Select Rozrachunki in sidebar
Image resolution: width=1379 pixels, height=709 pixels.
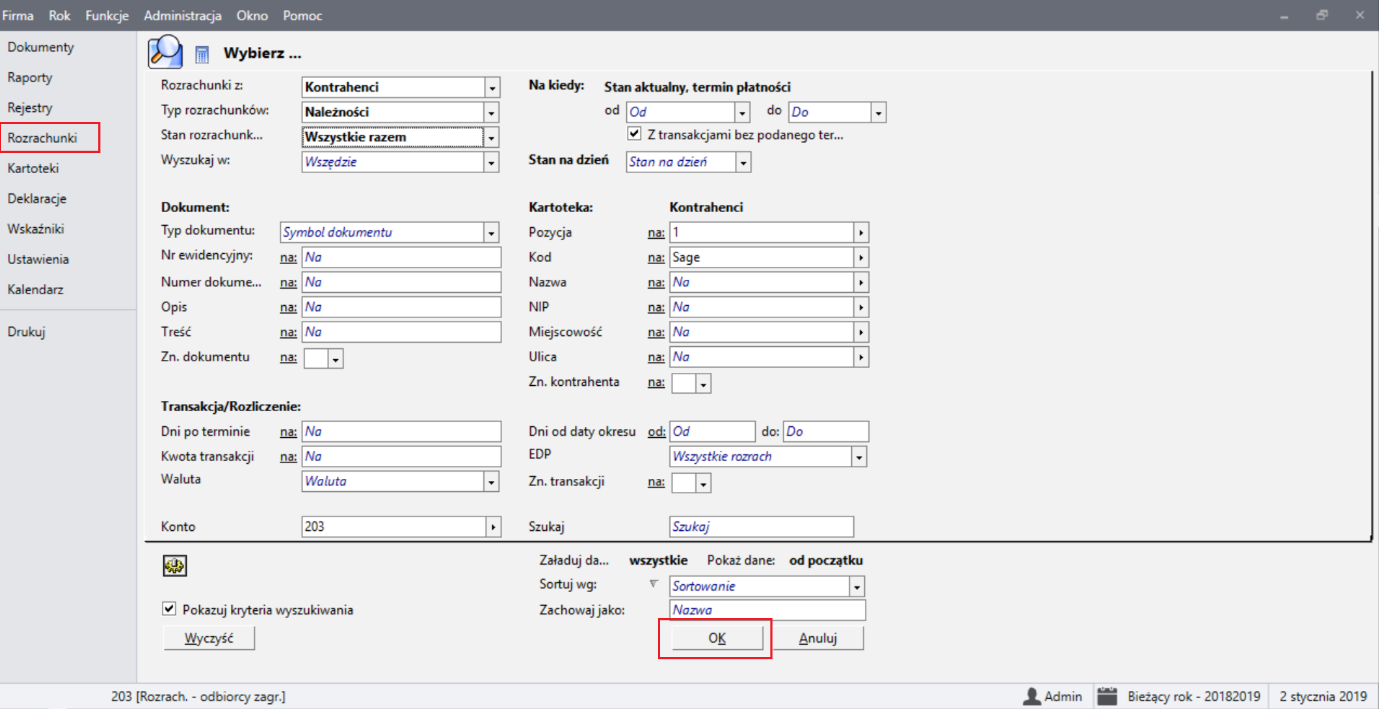pyautogui.click(x=42, y=138)
